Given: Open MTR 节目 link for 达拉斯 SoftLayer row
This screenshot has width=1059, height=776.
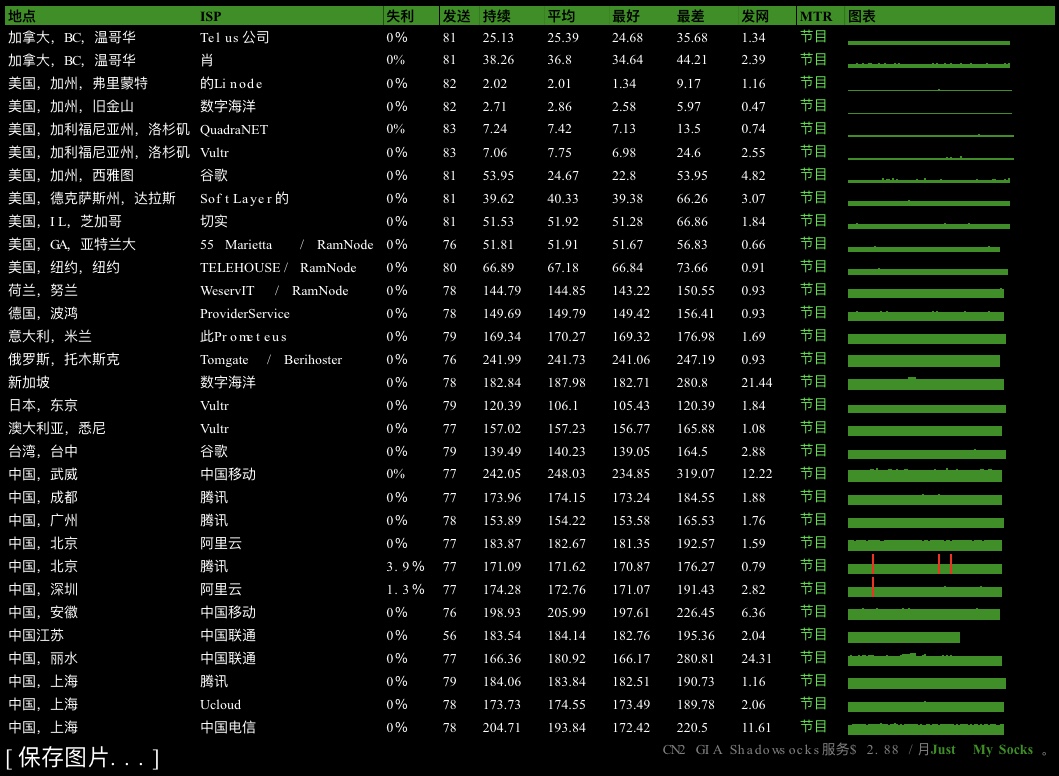Looking at the screenshot, I should [813, 197].
